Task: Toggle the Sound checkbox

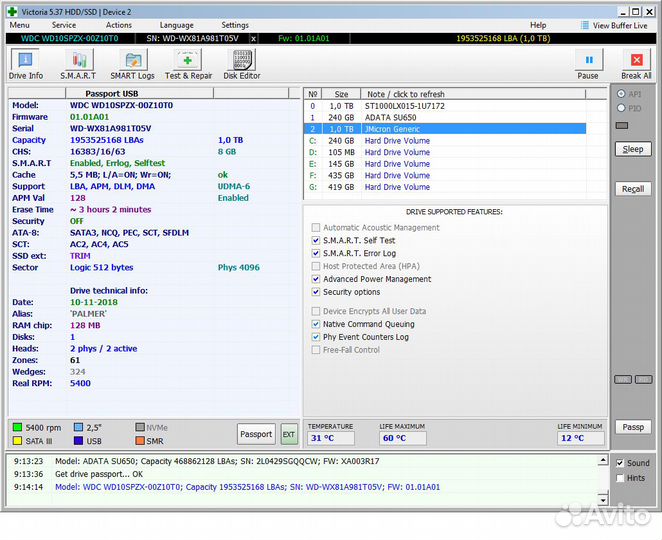Action: click(619, 463)
